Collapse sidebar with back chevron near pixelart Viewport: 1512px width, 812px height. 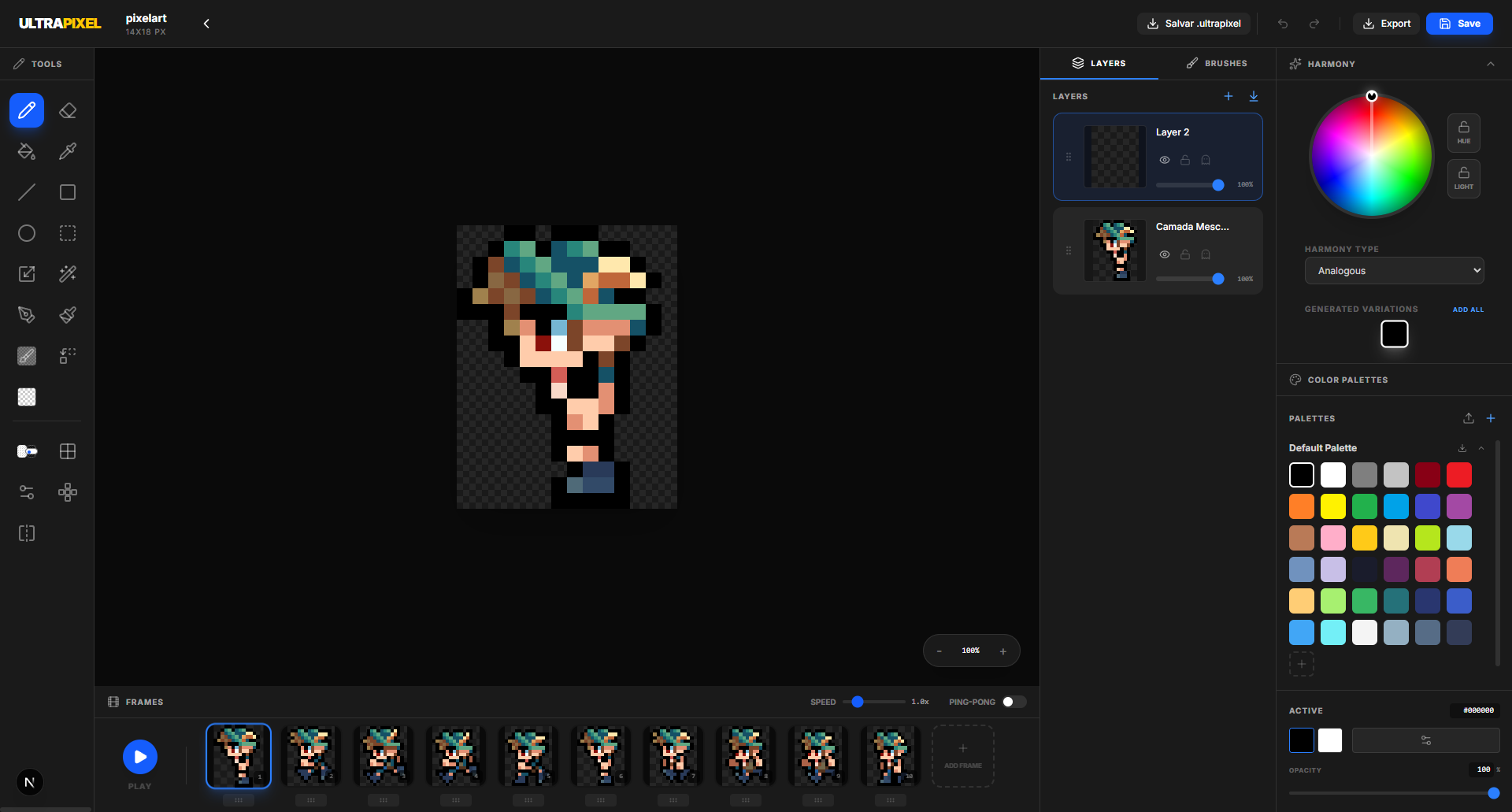pos(206,24)
